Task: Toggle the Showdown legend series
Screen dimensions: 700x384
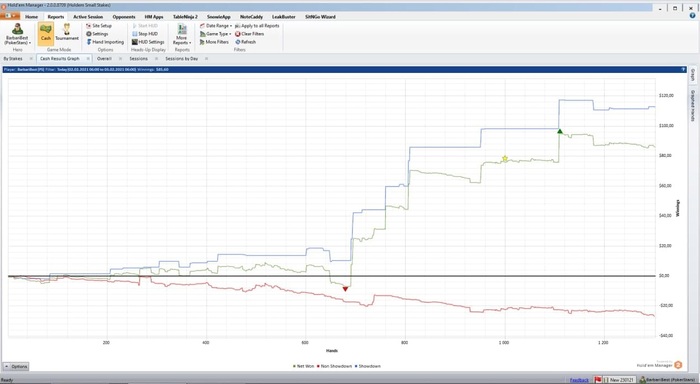Action: click(368, 366)
